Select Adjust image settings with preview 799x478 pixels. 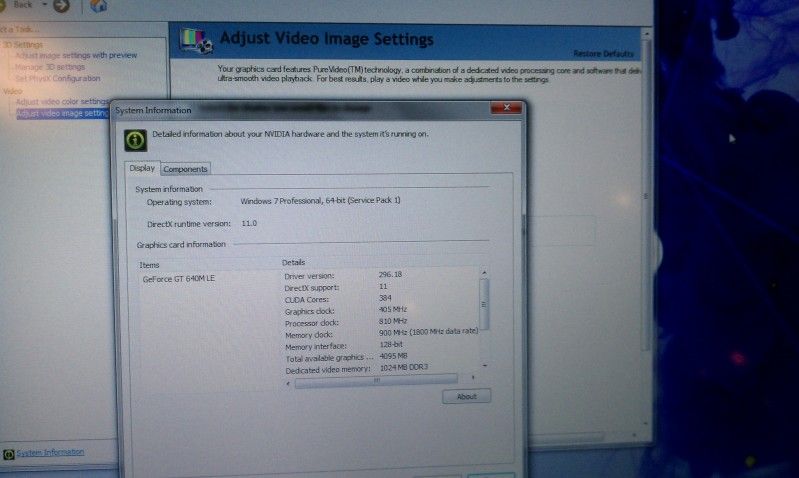pos(76,55)
